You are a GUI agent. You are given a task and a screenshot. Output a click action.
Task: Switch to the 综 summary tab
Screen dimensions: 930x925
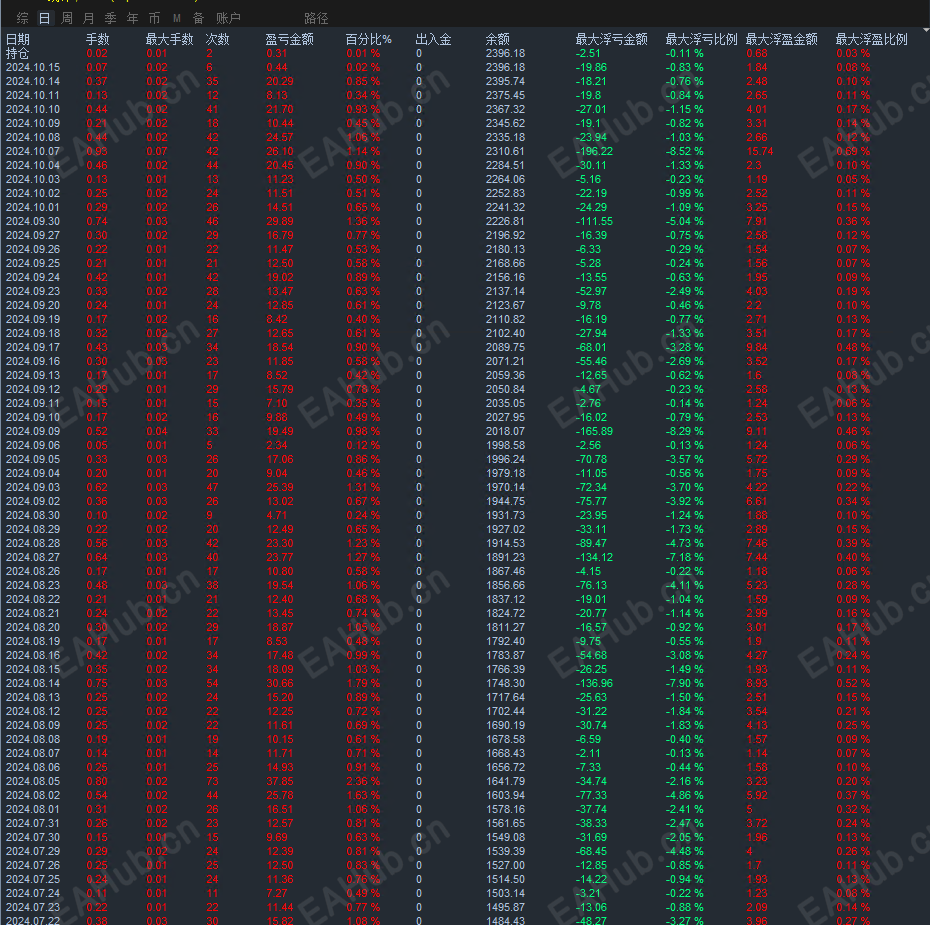(x=23, y=18)
